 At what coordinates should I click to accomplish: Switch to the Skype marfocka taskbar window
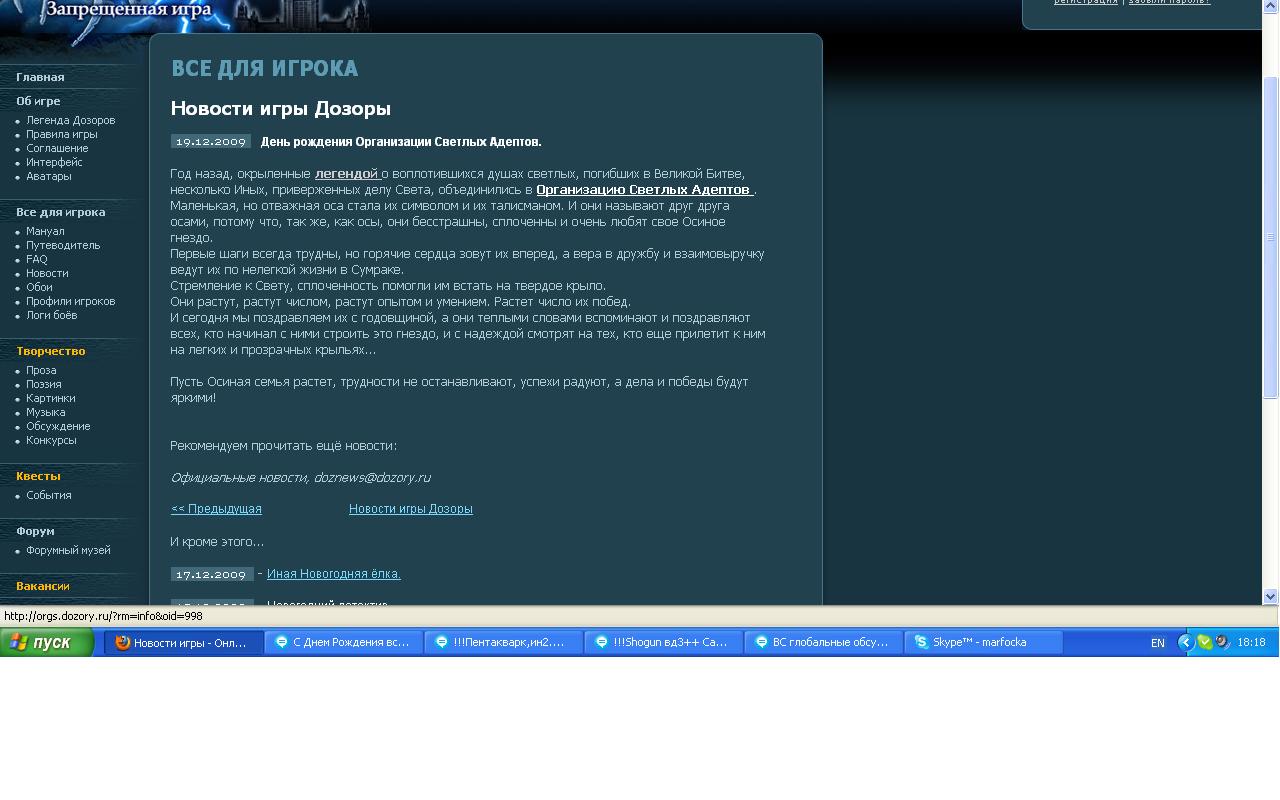click(x=984, y=643)
